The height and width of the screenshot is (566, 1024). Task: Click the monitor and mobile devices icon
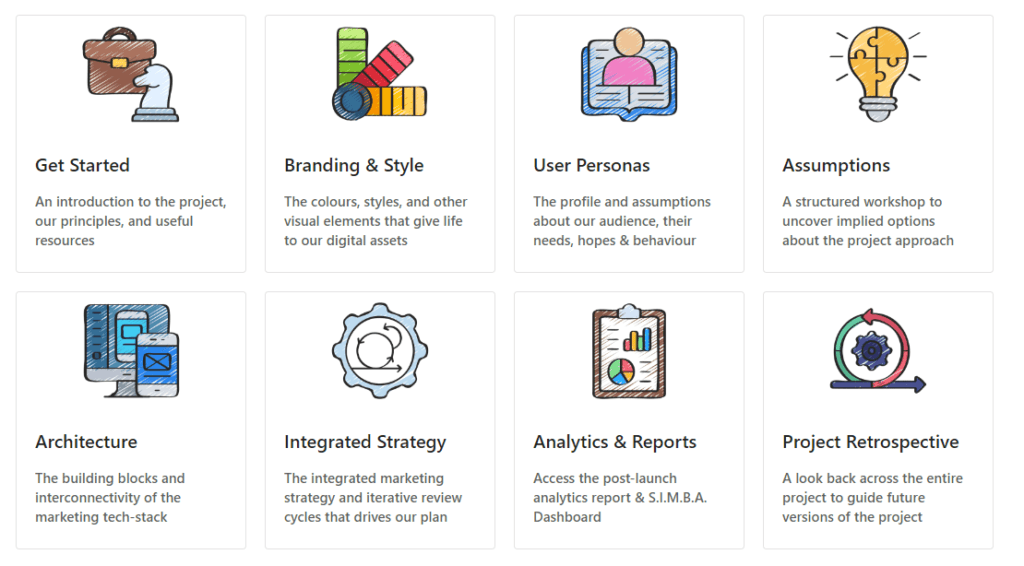click(131, 351)
